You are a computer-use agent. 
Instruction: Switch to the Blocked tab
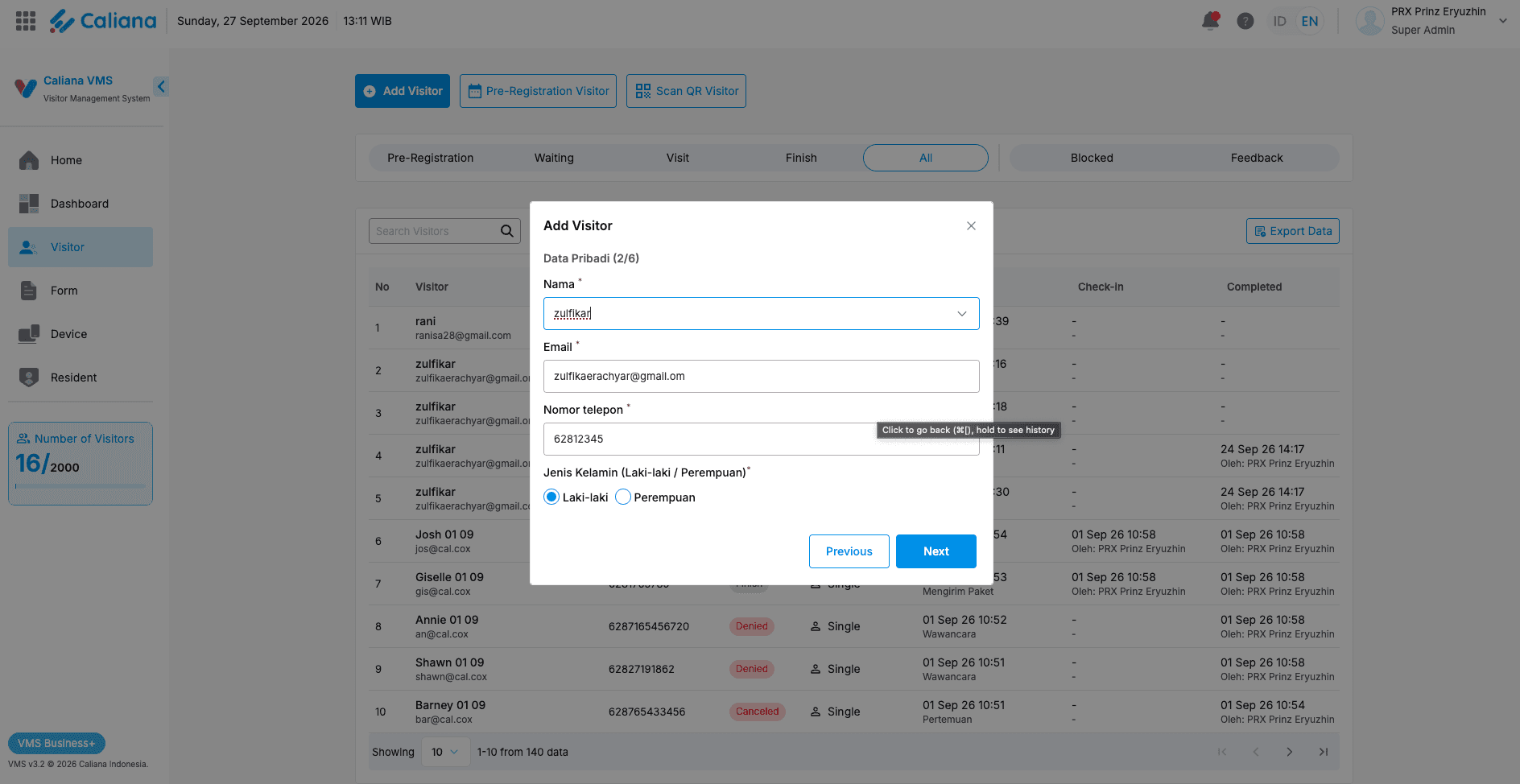tap(1092, 158)
